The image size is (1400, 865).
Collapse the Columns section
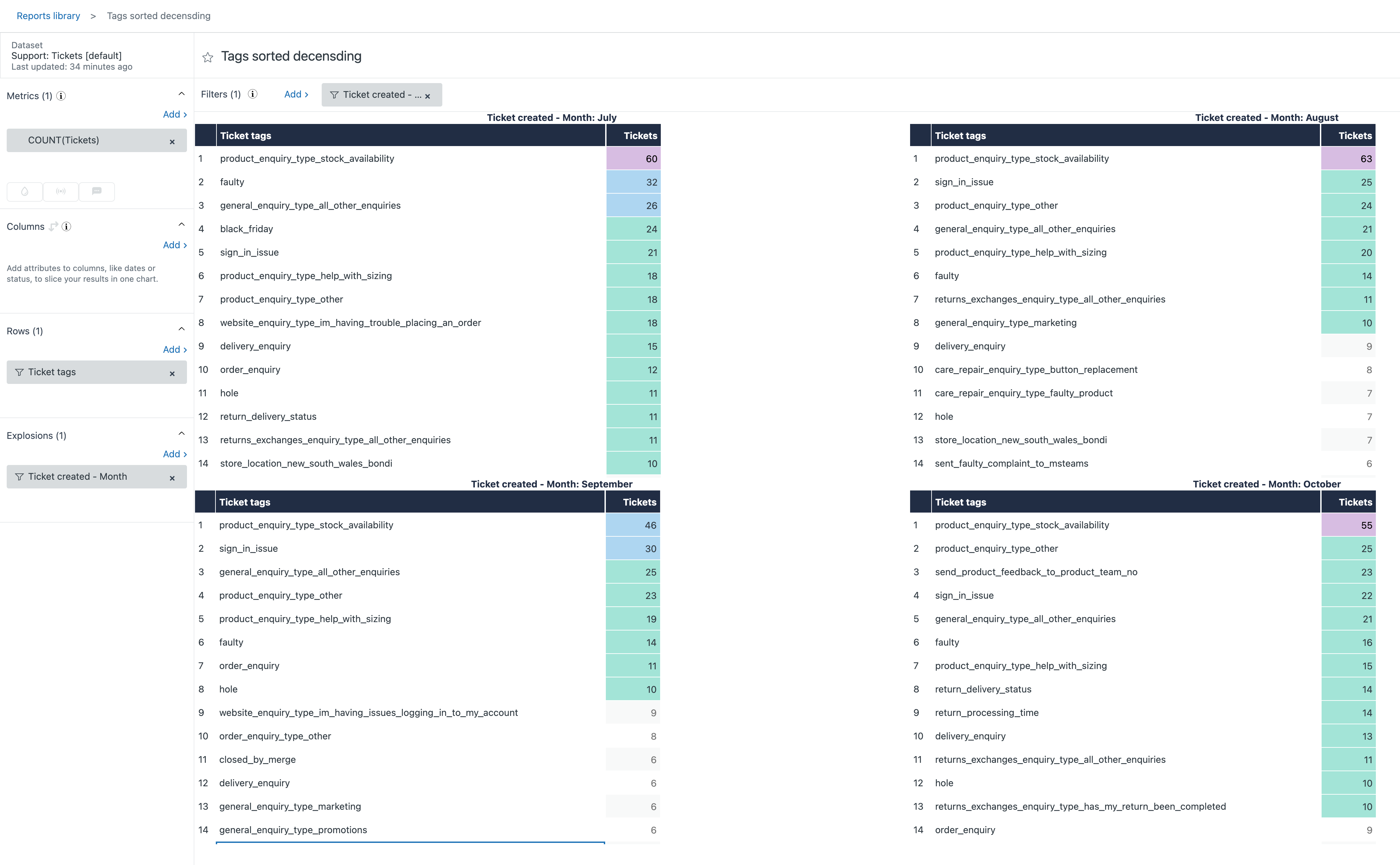pos(181,224)
